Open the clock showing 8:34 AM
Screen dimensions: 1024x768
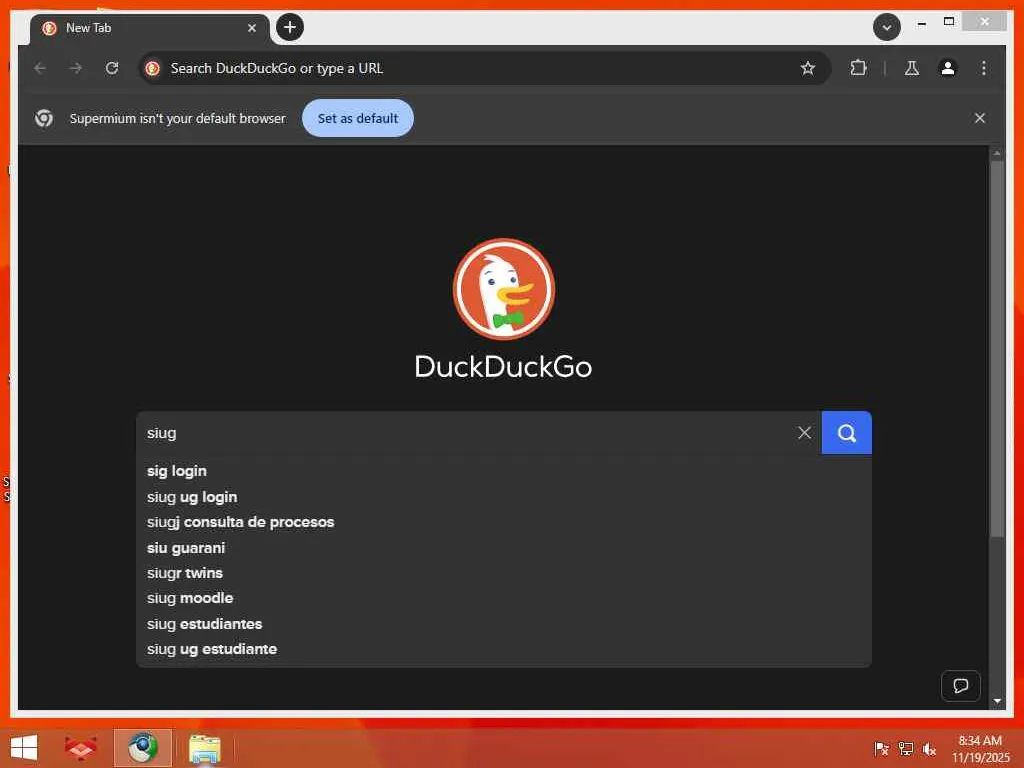coord(980,749)
